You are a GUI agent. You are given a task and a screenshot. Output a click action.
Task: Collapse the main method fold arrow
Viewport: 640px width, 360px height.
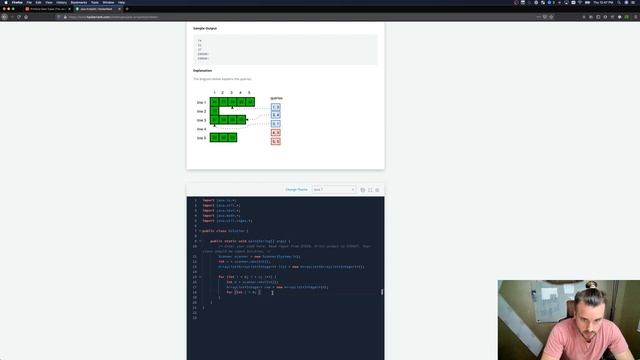200,241
